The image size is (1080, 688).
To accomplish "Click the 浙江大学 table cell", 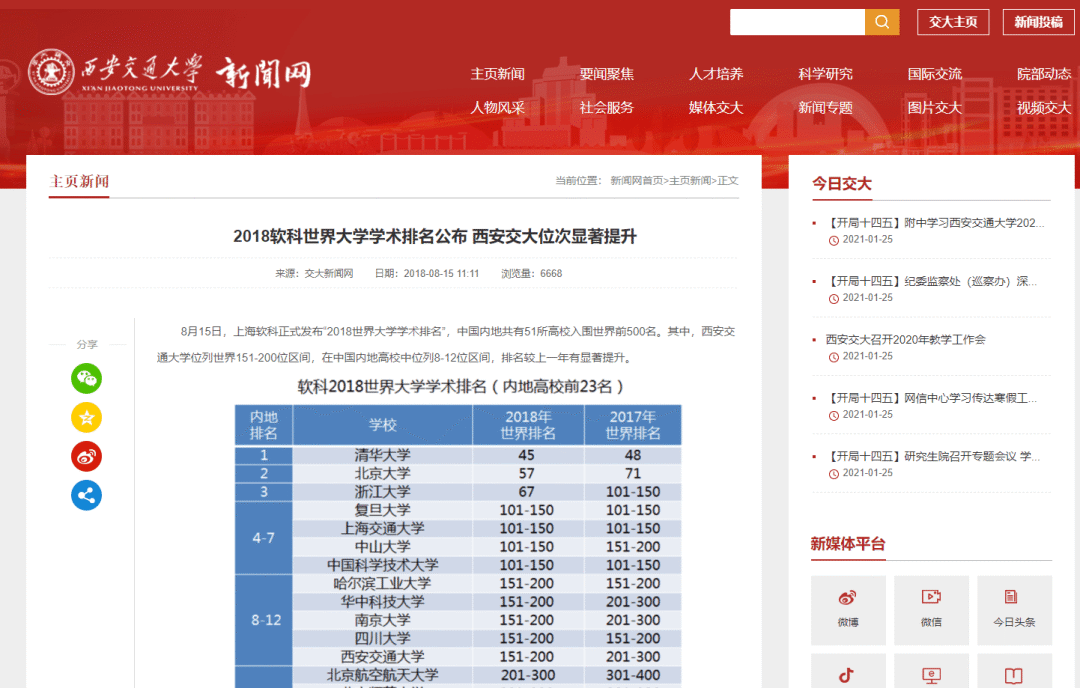I will 382,492.
